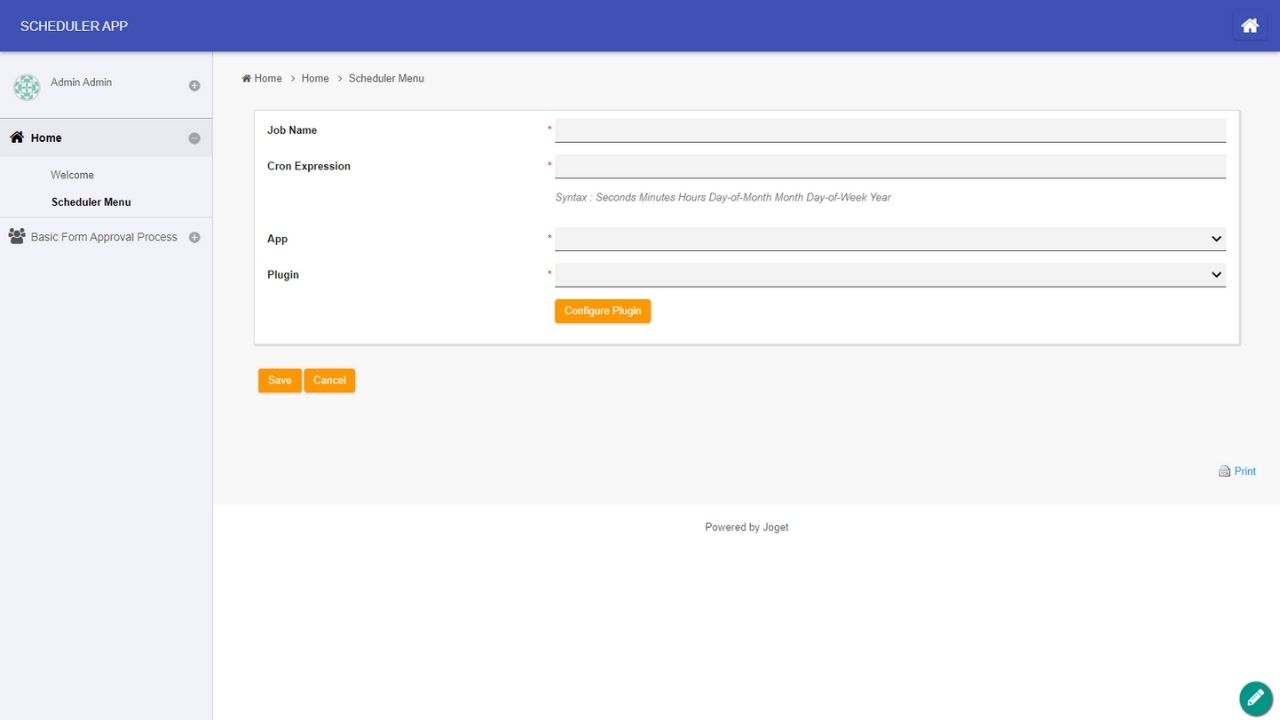Click the green pencil edit icon
Image resolution: width=1280 pixels, height=720 pixels.
1255,698
